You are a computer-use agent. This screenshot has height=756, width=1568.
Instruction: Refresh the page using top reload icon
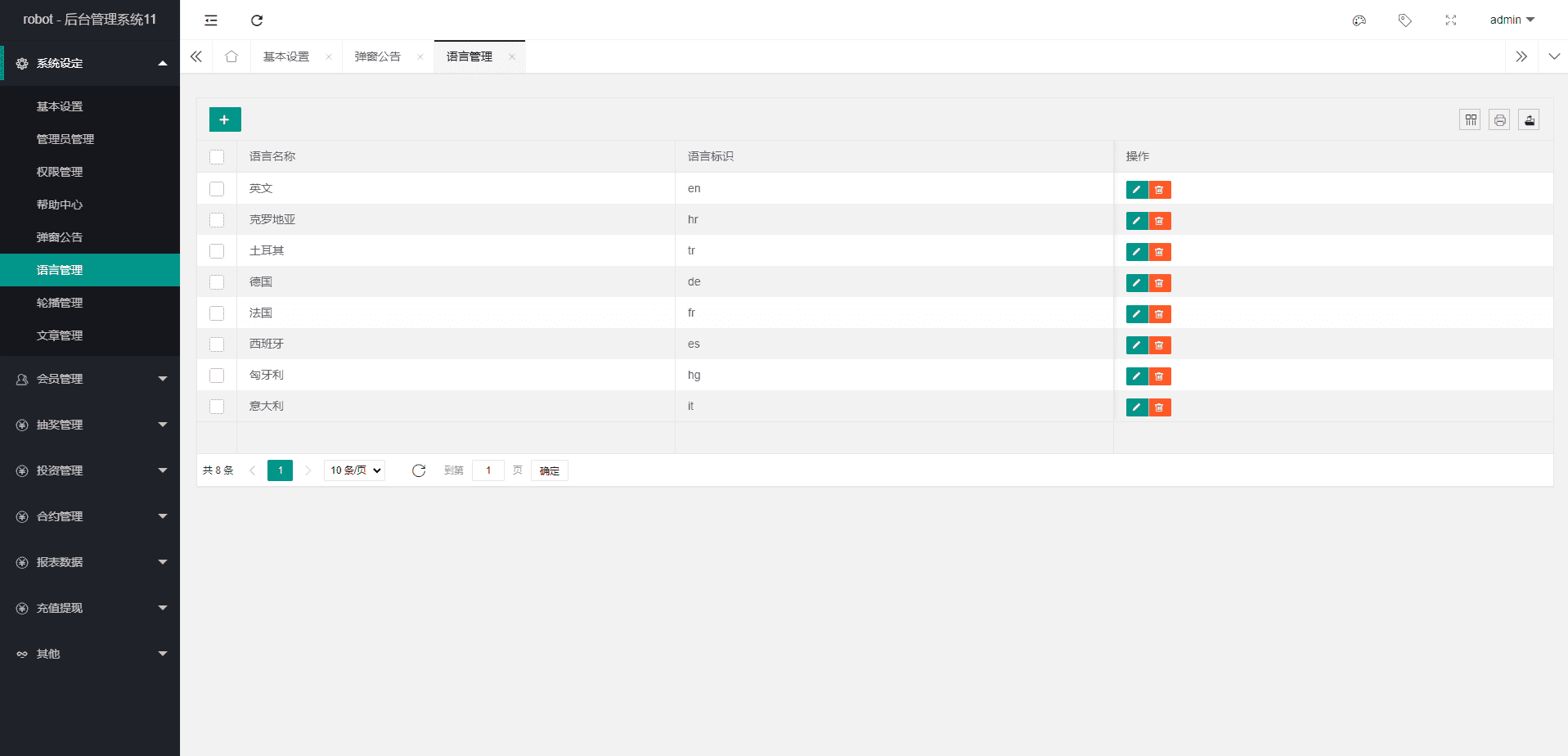coord(257,20)
